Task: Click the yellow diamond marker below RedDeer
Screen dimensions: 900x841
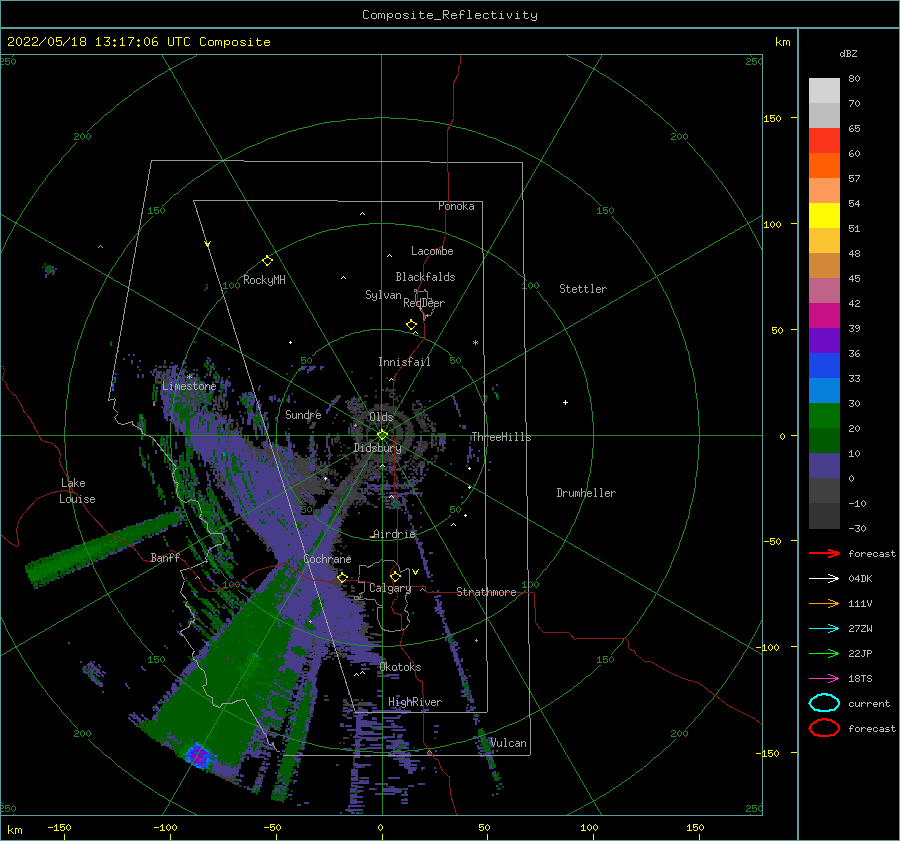Action: 412,325
